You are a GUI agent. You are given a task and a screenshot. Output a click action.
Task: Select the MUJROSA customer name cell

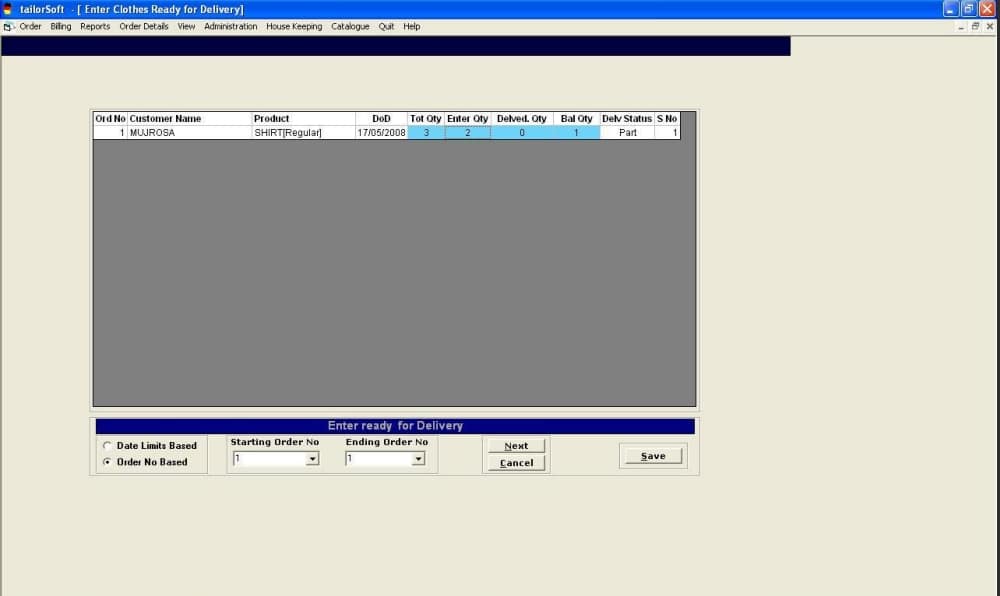189,133
